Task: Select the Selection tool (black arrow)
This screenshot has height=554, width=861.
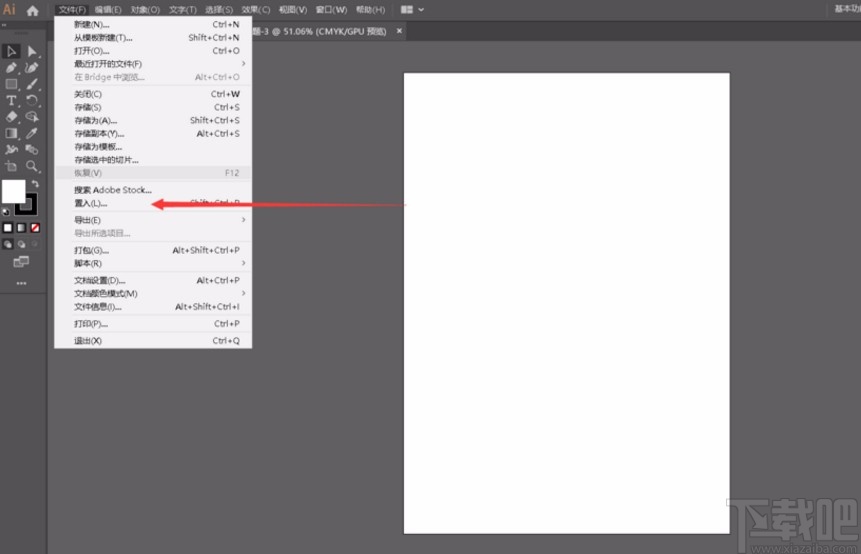Action: 11,51
